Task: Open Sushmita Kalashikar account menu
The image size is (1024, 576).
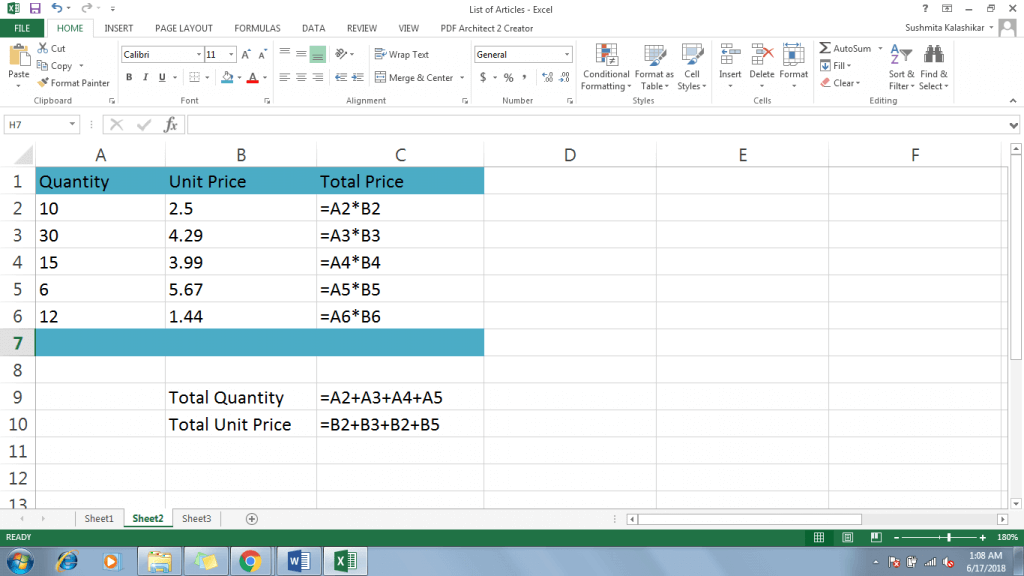Action: coord(949,28)
